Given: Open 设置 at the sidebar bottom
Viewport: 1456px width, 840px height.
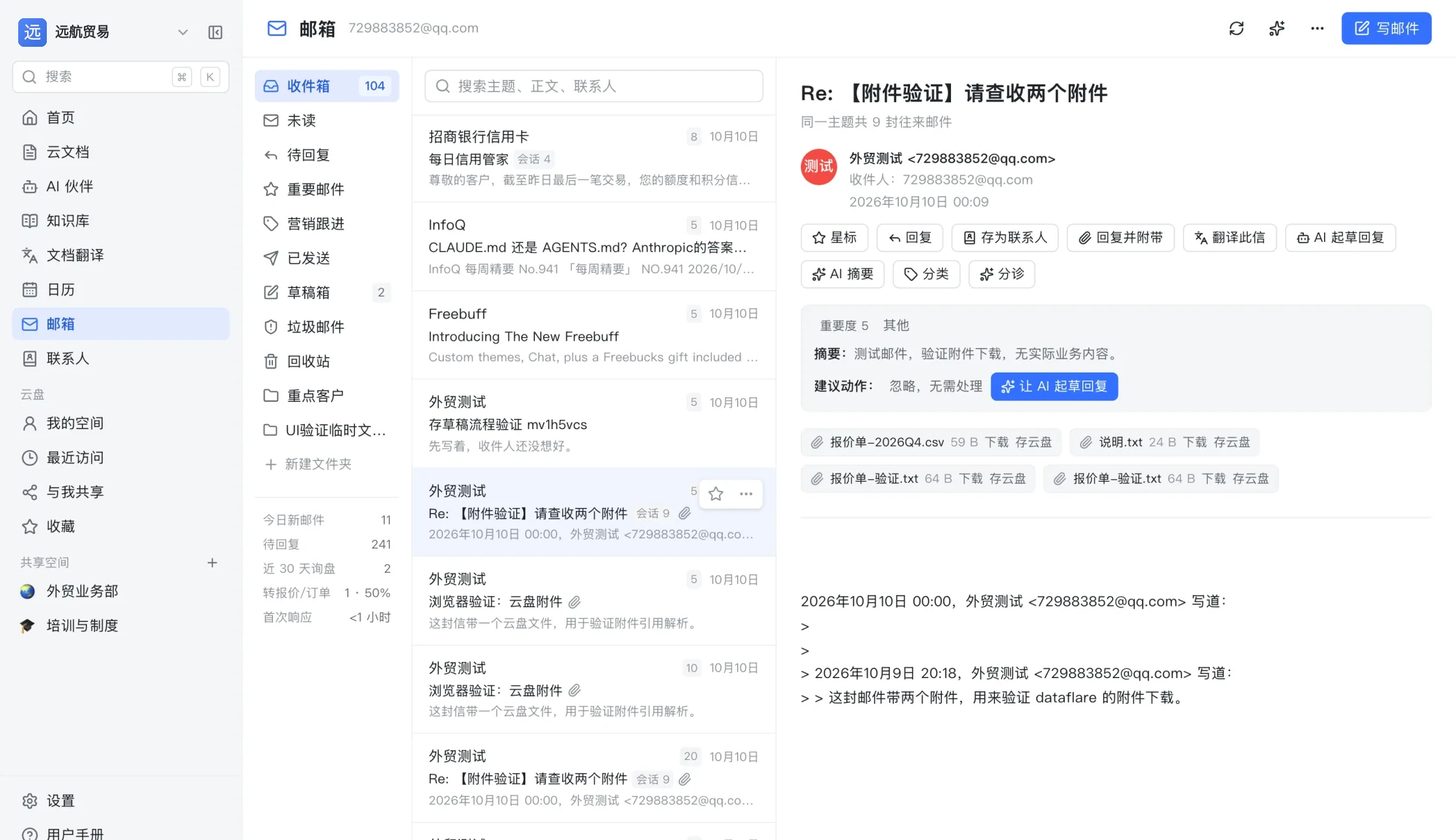Looking at the screenshot, I should pos(121,801).
